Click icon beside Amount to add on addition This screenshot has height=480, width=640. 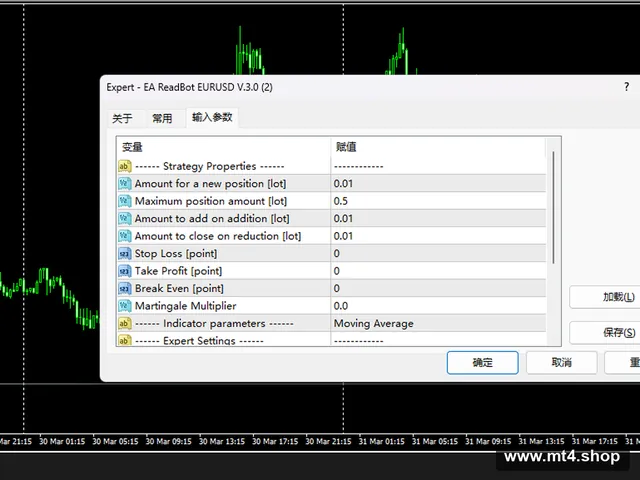point(124,219)
